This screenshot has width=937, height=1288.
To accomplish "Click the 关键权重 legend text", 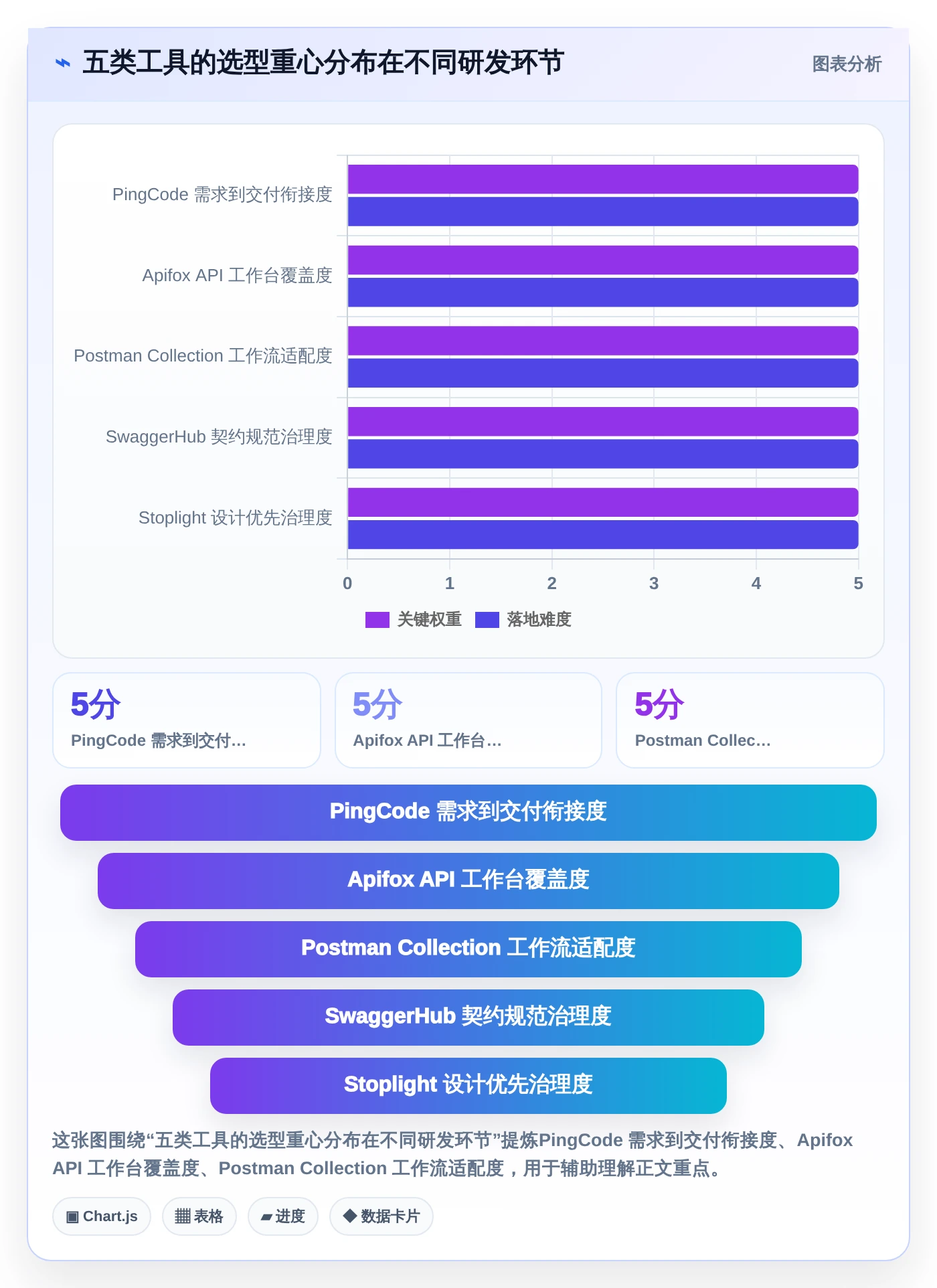I will [429, 620].
